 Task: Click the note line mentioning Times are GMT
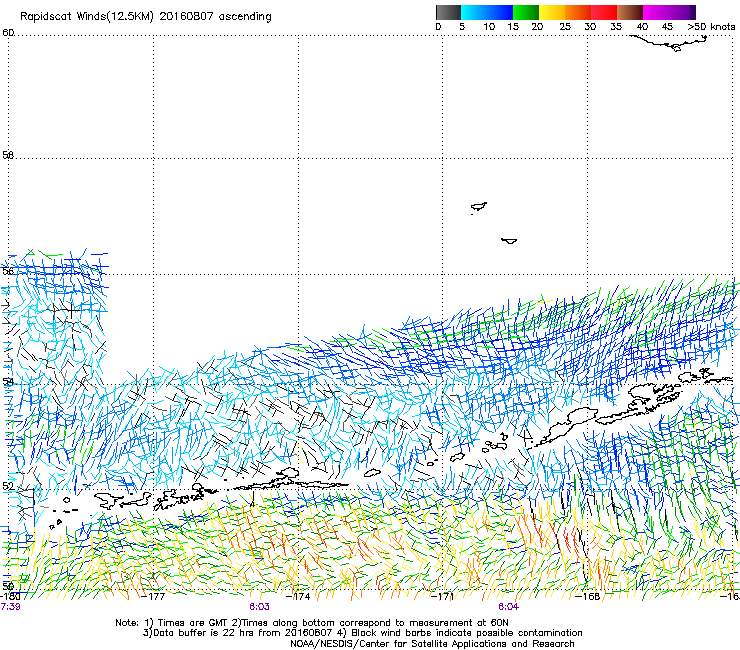[312, 623]
